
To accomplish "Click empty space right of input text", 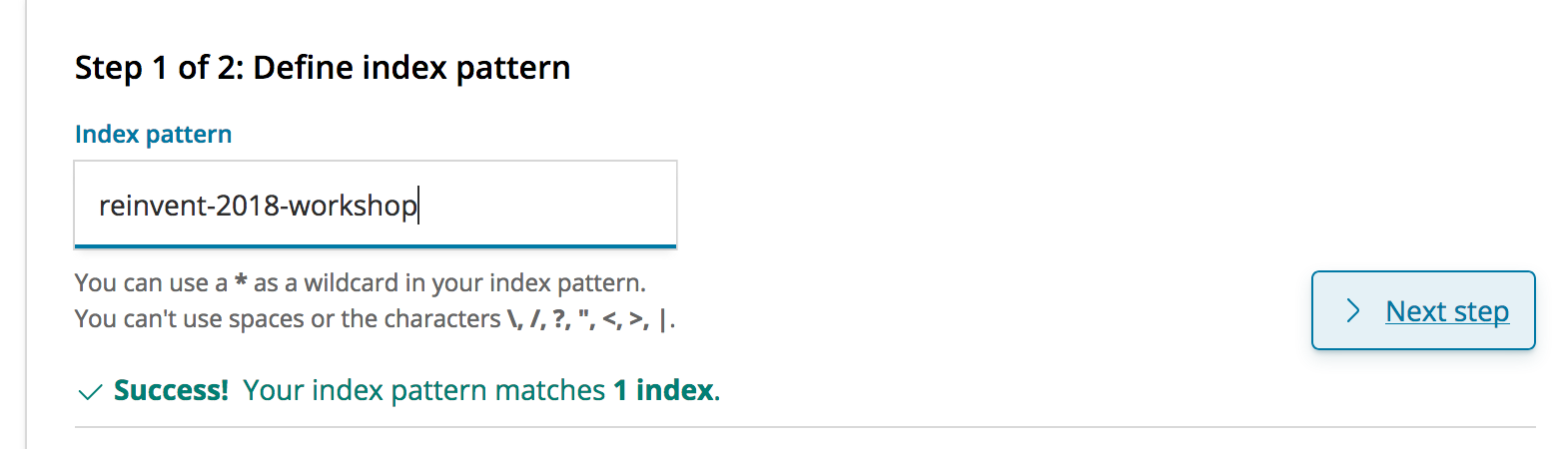I will [x=547, y=204].
